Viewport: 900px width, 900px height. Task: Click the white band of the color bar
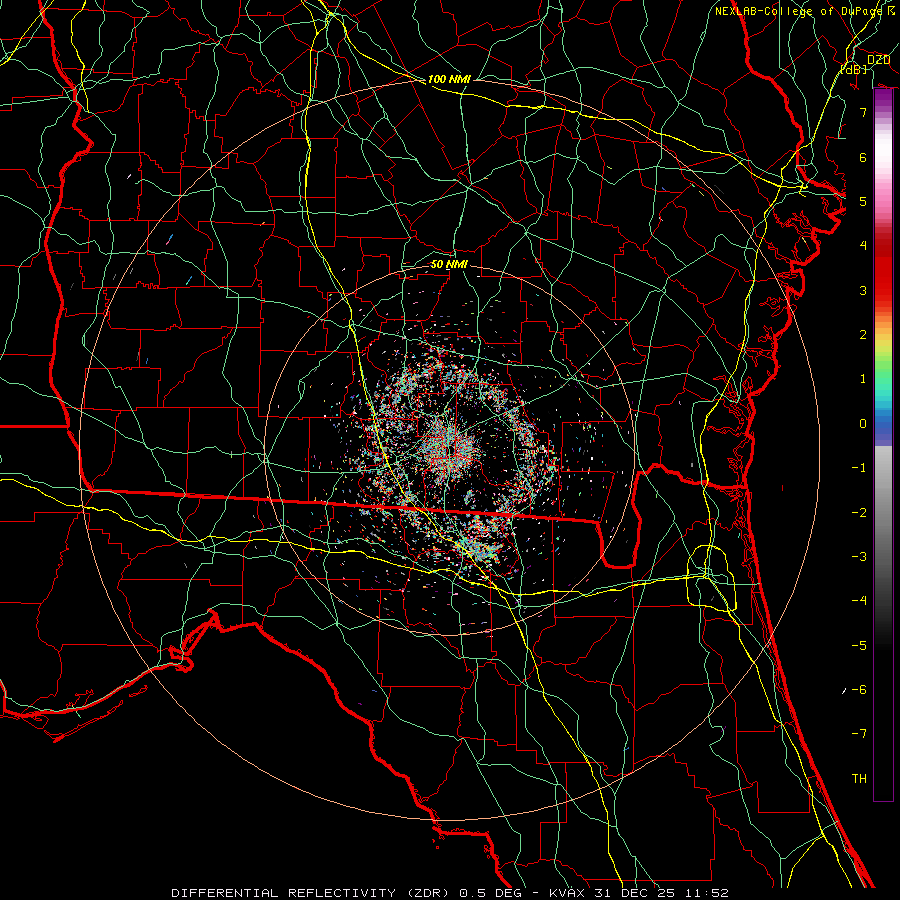point(883,150)
